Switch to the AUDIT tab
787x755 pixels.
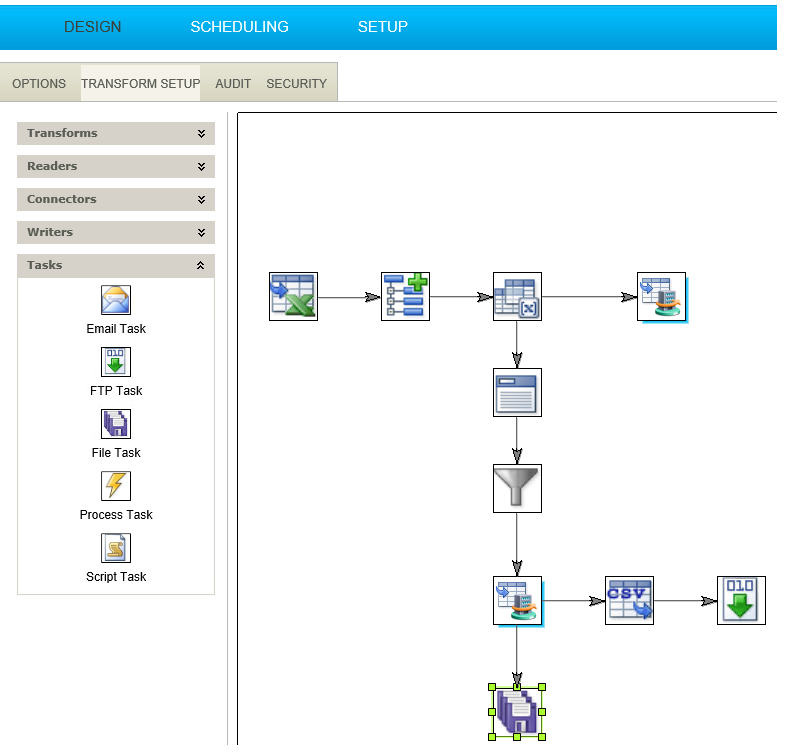pyautogui.click(x=233, y=84)
